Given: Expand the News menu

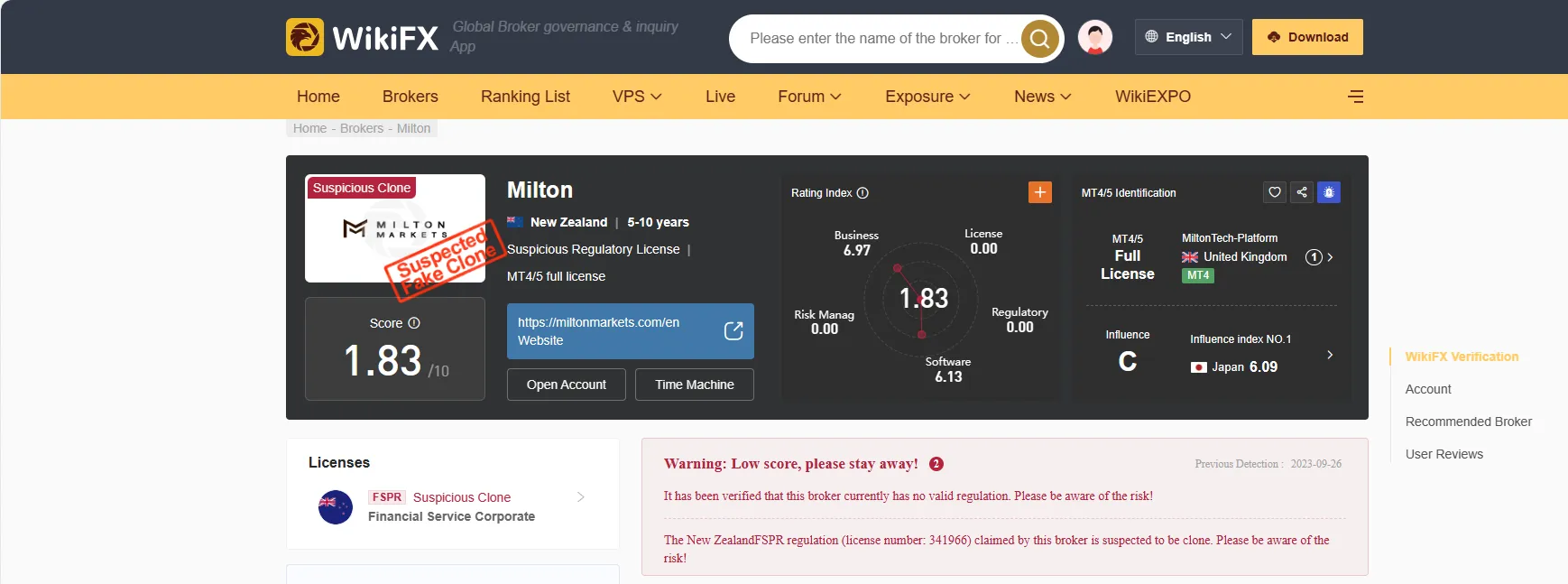Looking at the screenshot, I should tap(1043, 97).
